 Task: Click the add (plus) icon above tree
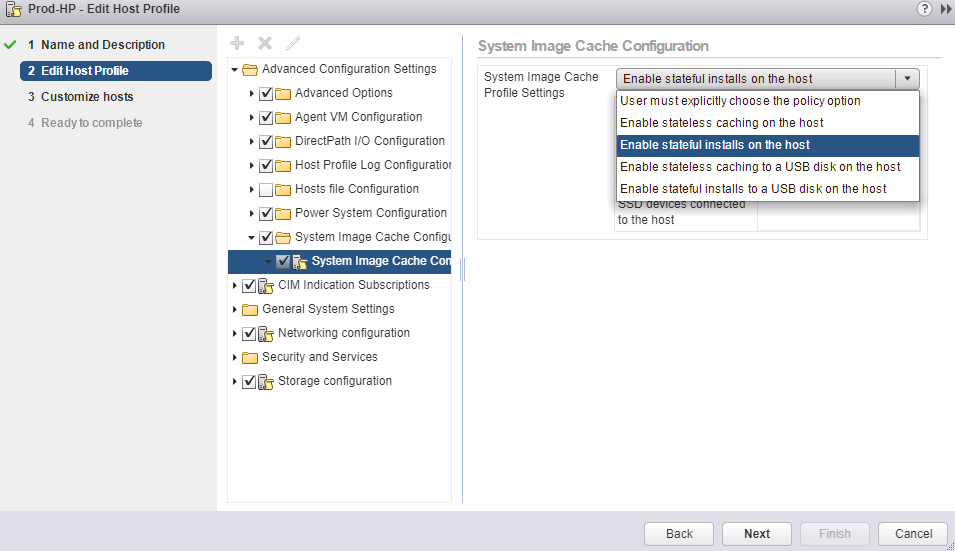coord(237,43)
